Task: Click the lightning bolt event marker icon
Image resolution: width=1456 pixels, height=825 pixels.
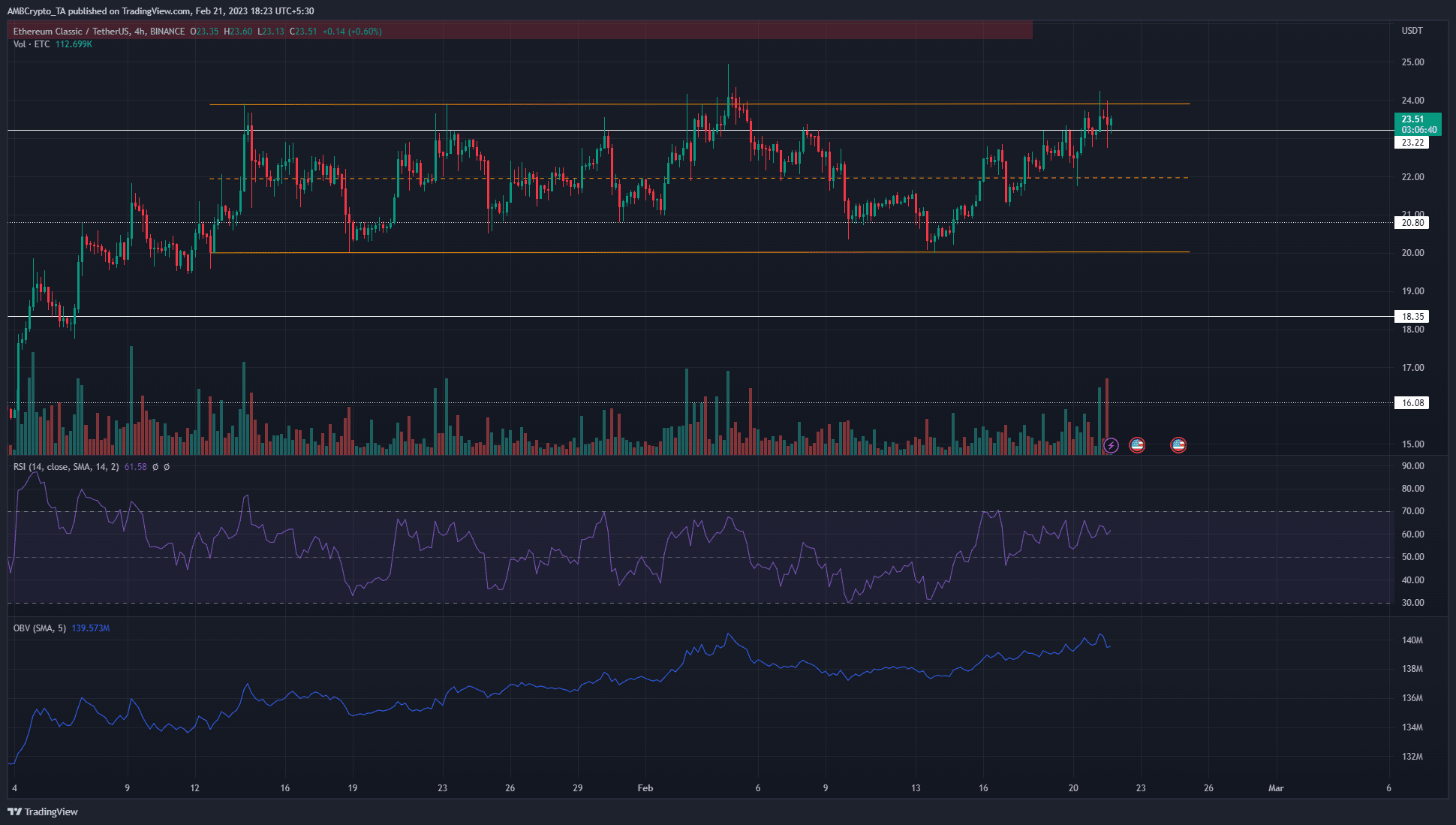Action: 1111,445
